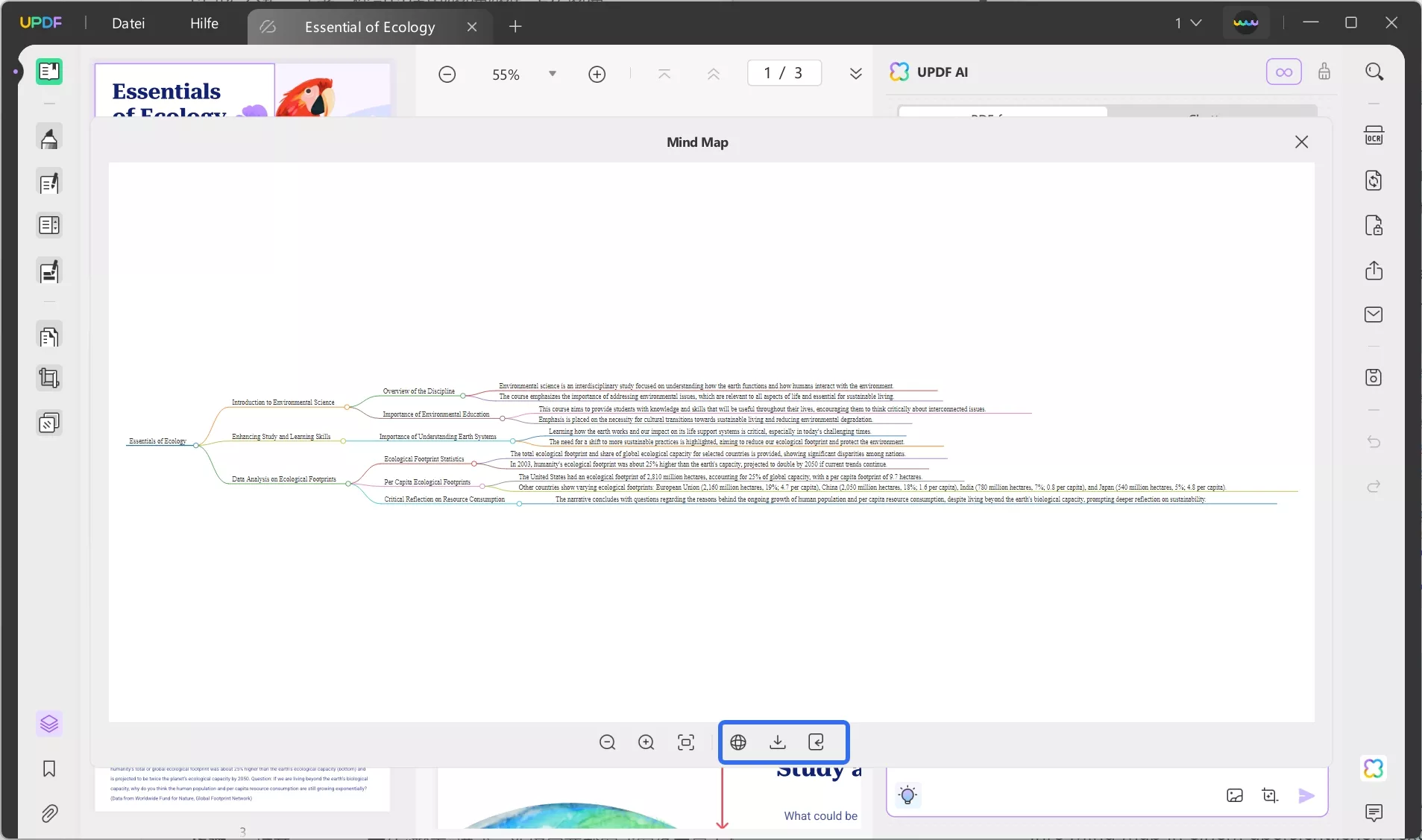Click the Redo arrow
Screen dimensions: 1422x840
click(x=1374, y=487)
